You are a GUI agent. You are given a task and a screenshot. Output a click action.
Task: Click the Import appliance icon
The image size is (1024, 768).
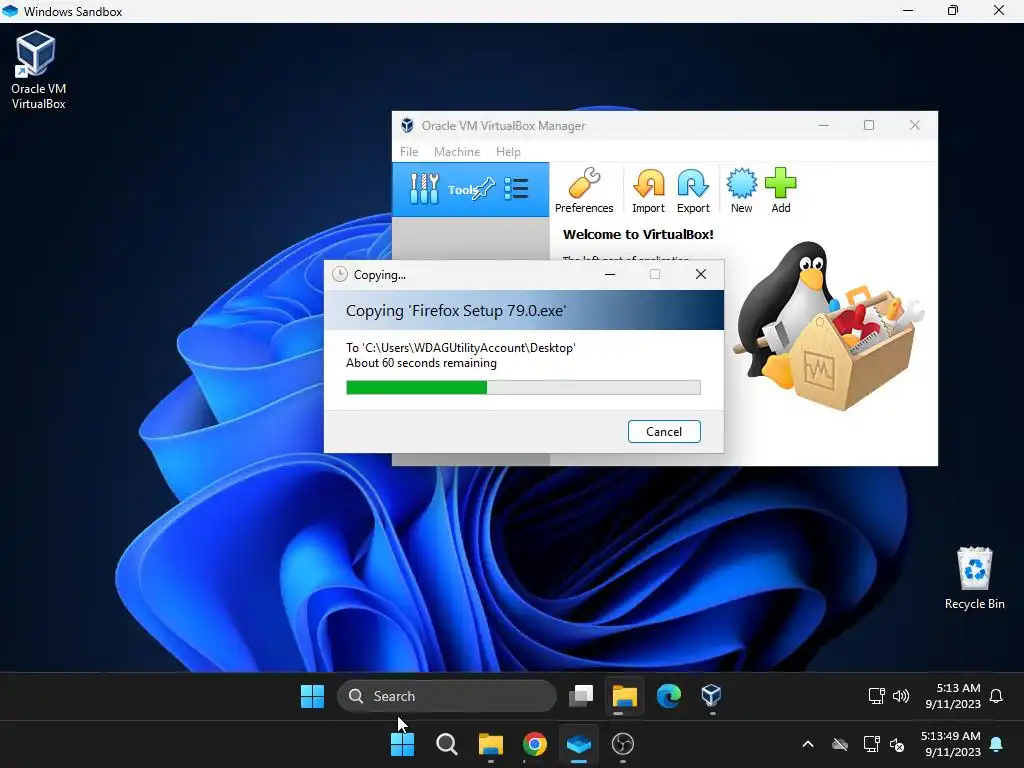tap(648, 191)
